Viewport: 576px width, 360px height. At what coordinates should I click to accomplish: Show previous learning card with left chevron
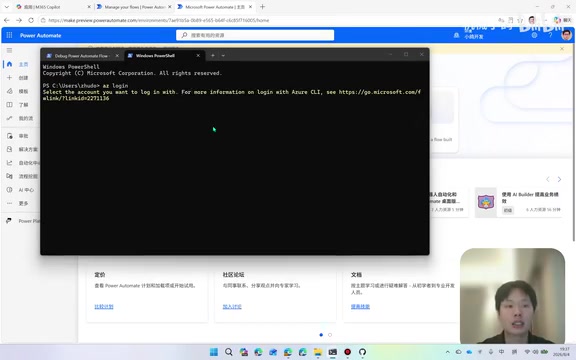tap(548, 179)
